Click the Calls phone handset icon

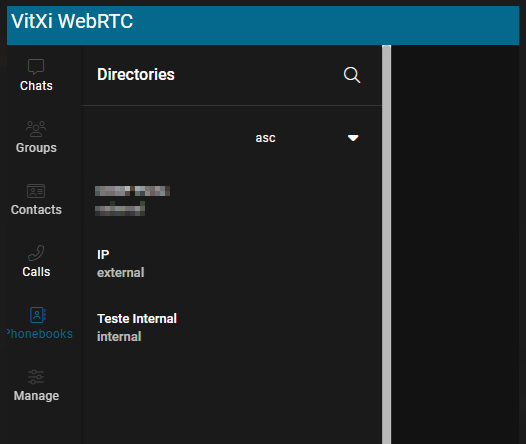point(36,253)
